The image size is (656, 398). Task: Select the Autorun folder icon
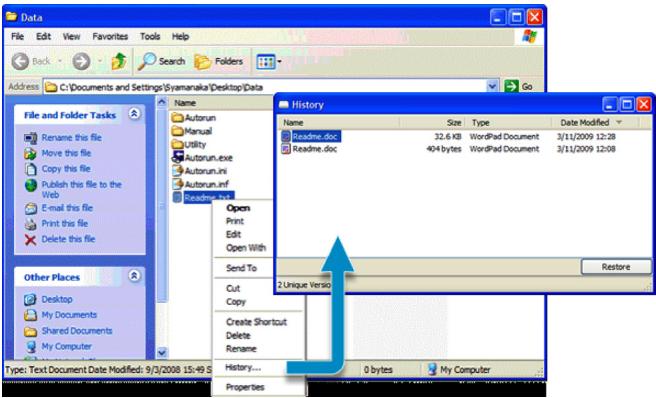177,118
